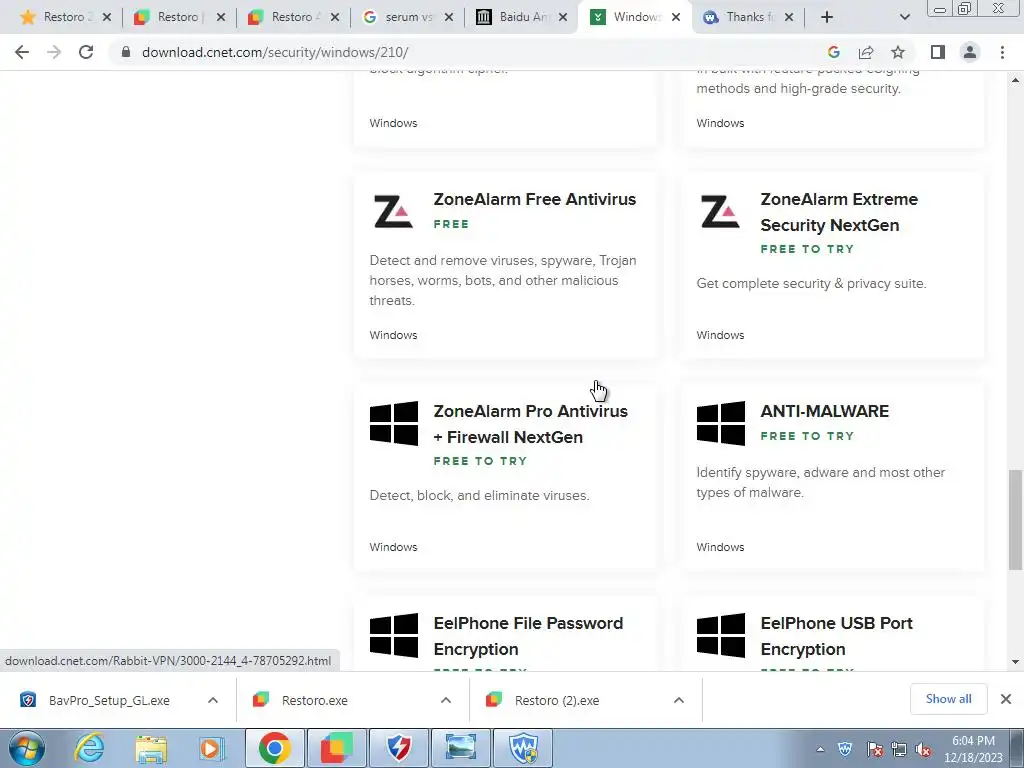Click the page vertical scrollbar thumb
The height and width of the screenshot is (768, 1024).
coord(1016,519)
